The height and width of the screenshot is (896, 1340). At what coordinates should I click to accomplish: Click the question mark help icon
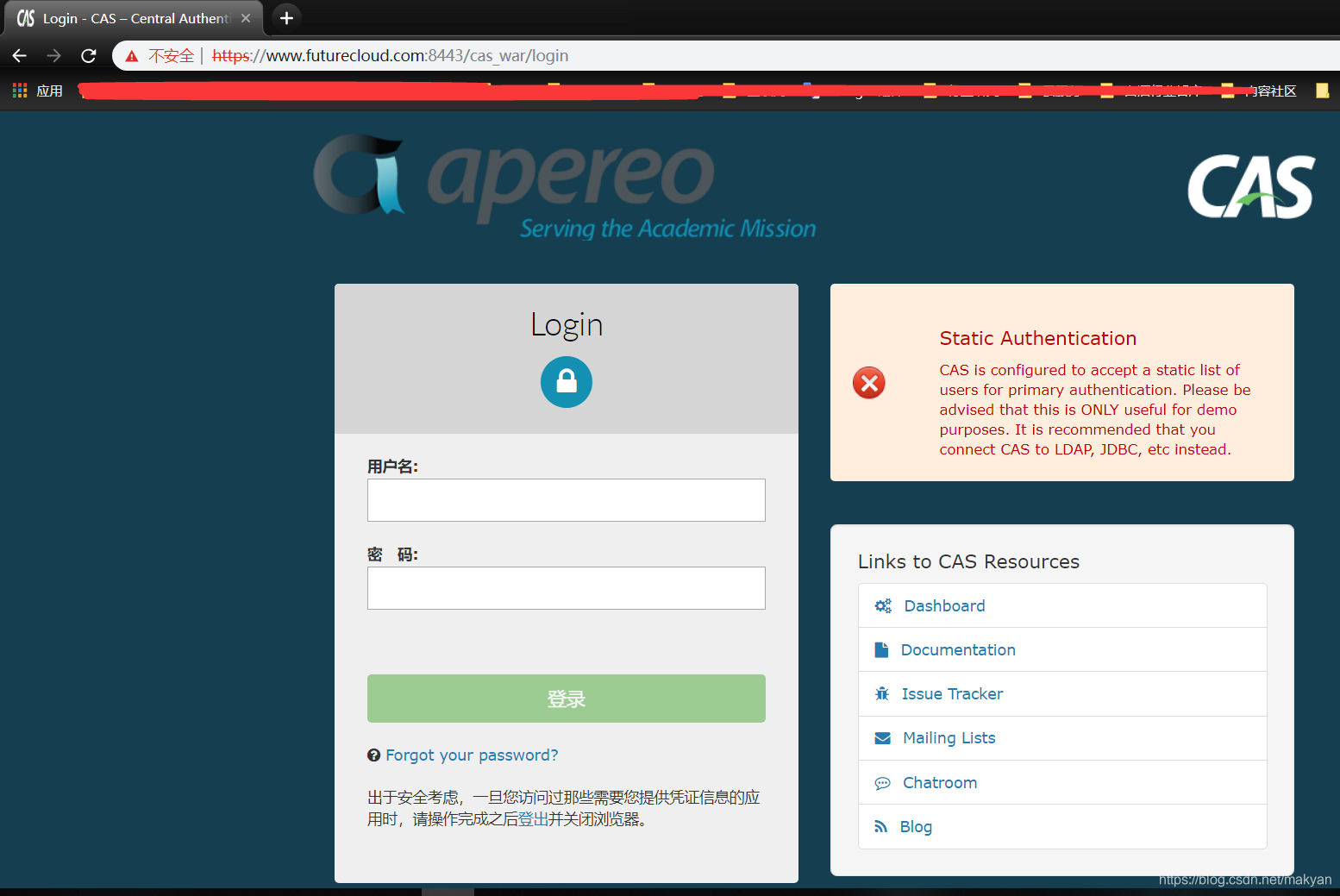pyautogui.click(x=374, y=755)
